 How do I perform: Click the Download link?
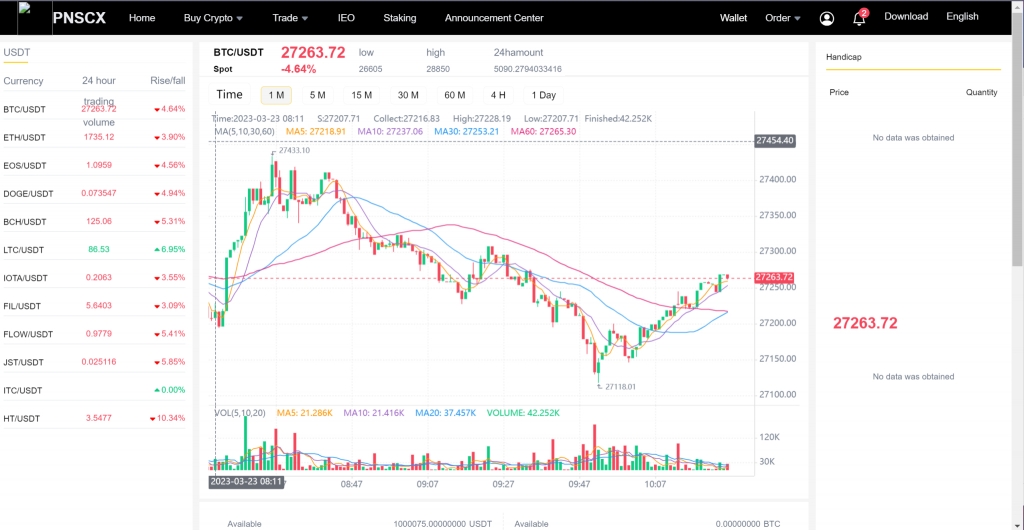pos(906,17)
